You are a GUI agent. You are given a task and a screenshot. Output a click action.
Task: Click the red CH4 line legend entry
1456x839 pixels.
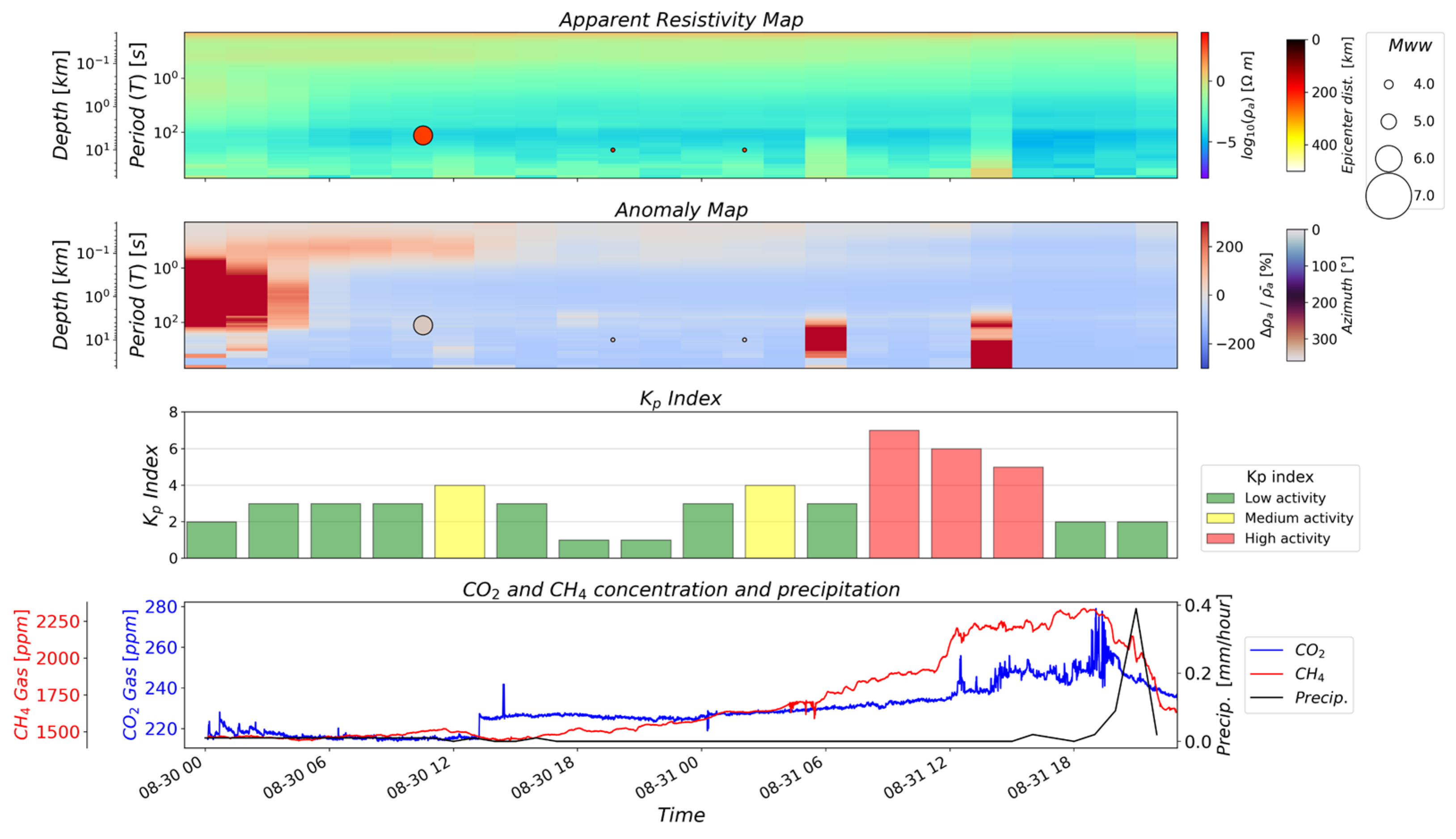pos(1266,674)
